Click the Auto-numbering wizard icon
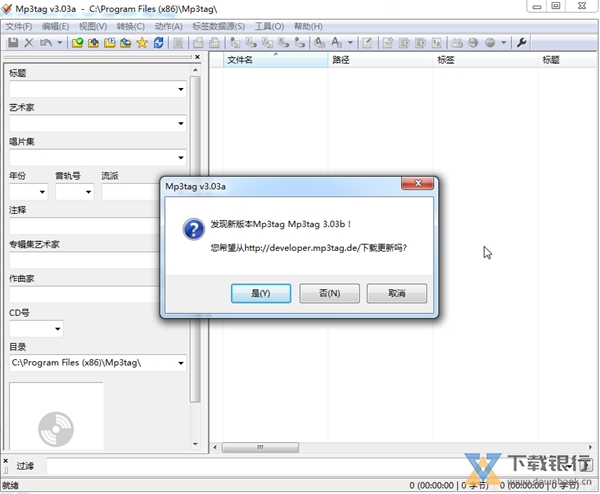This screenshot has height=494, width=600. 437,42
